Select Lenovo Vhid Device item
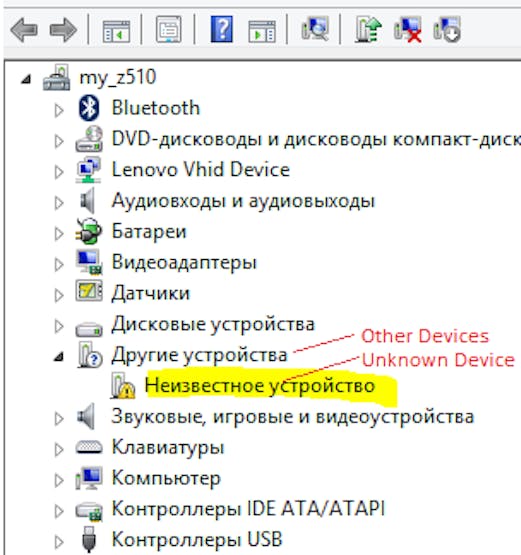521x555 pixels. pyautogui.click(x=201, y=170)
